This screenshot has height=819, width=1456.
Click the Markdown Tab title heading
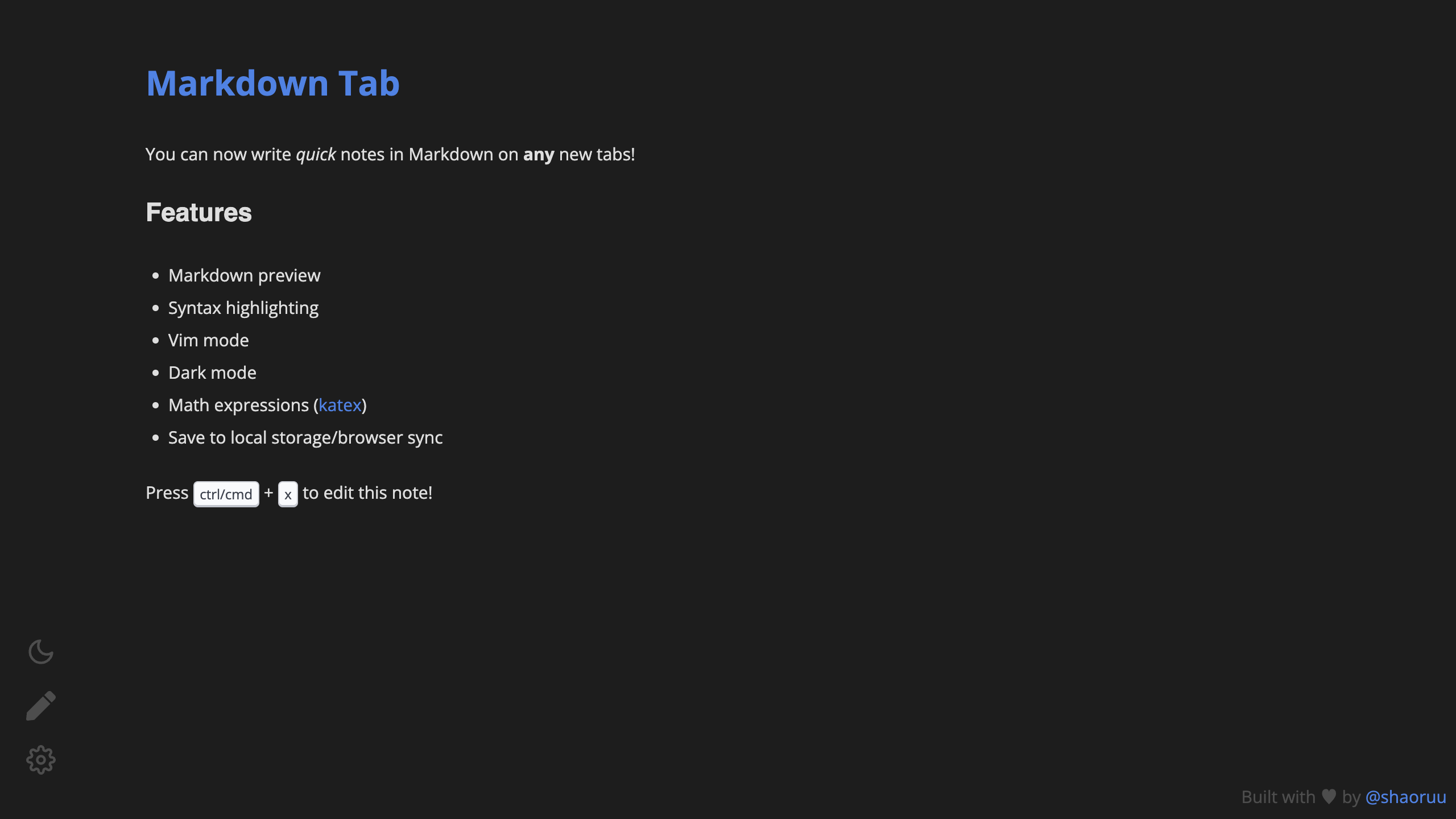click(x=273, y=83)
